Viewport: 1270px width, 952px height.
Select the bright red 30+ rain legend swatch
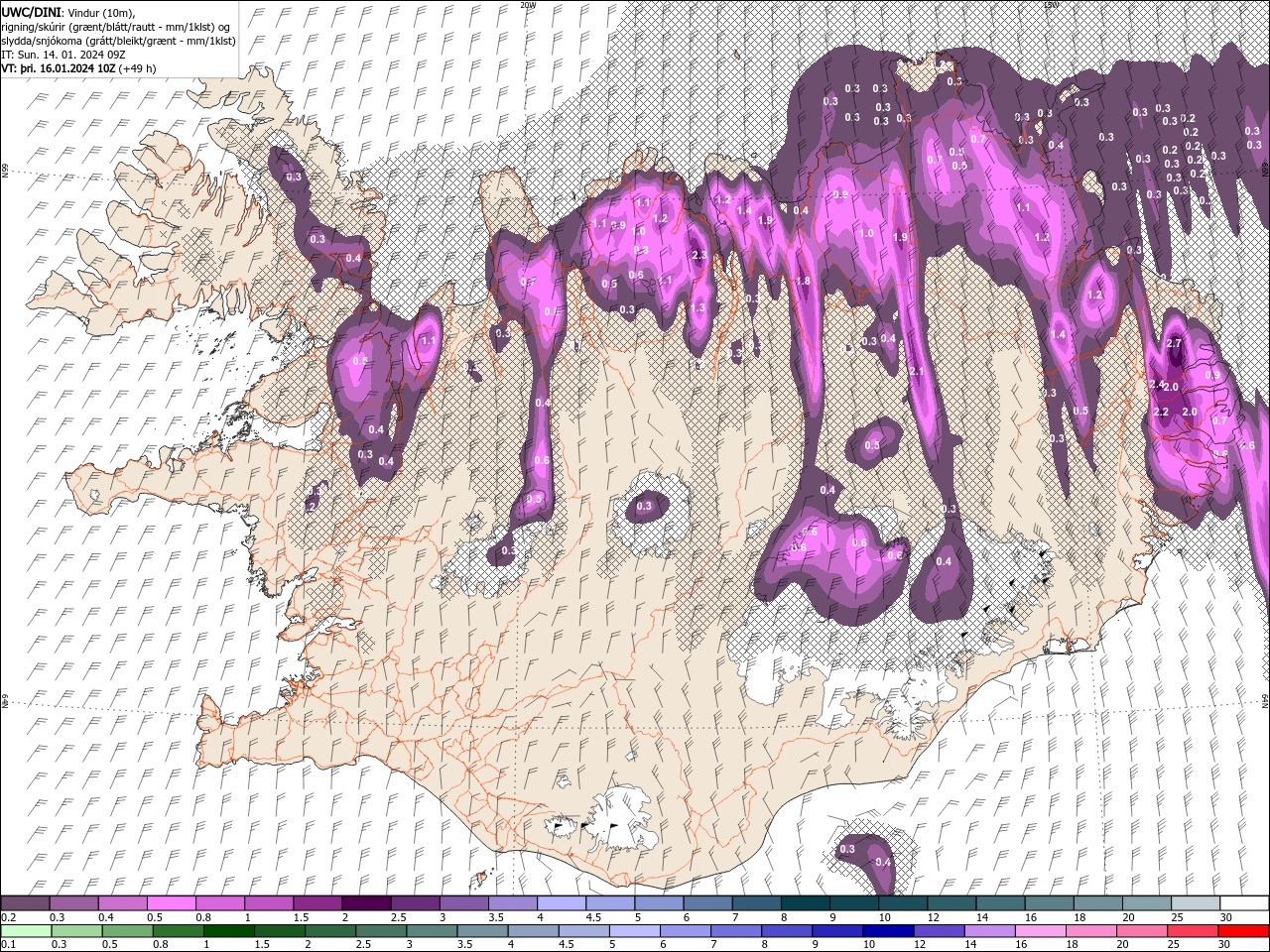(x=1243, y=930)
